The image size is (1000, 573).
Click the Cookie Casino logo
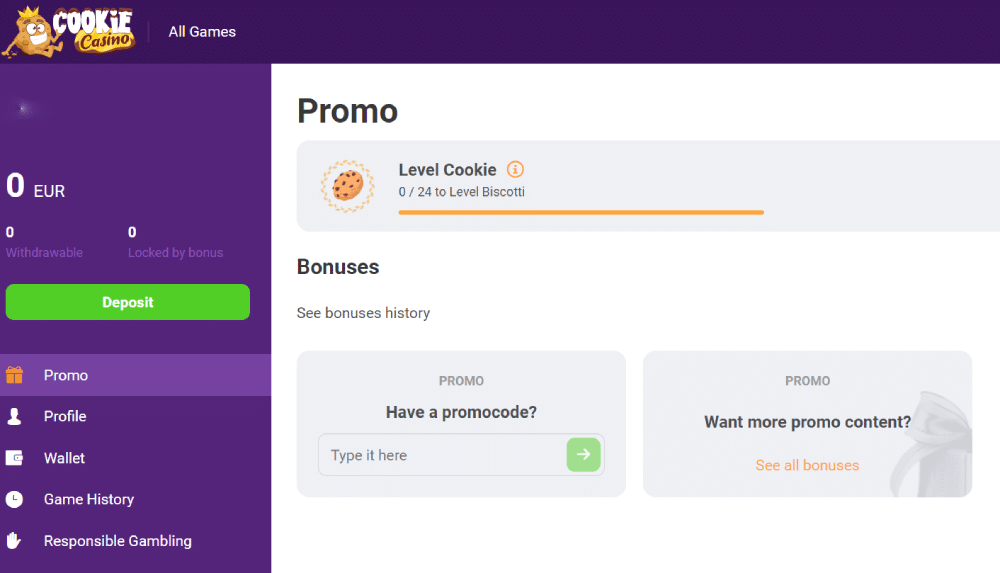(69, 31)
